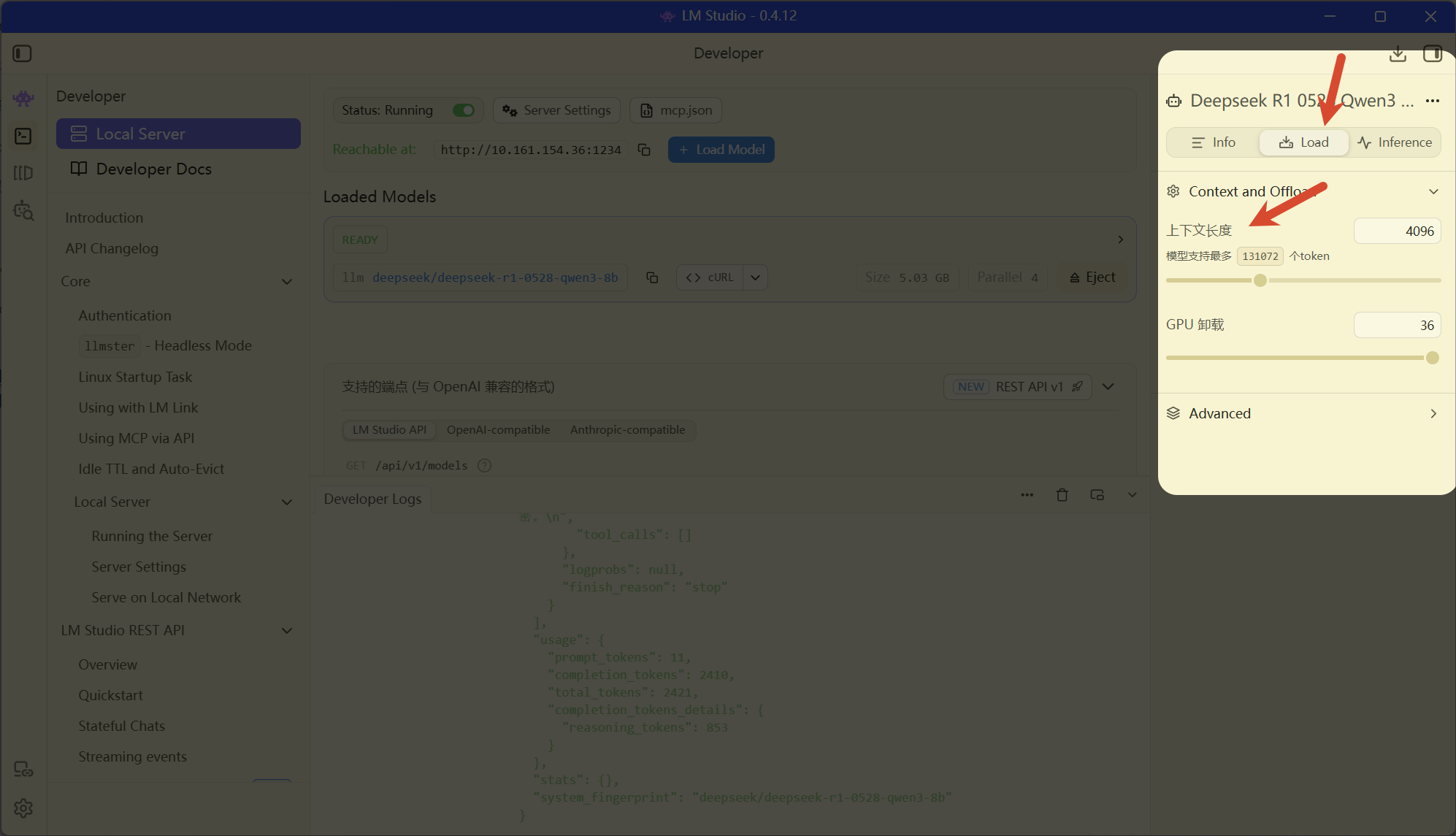
Task: Open the Quickstart docs page
Action: (110, 695)
